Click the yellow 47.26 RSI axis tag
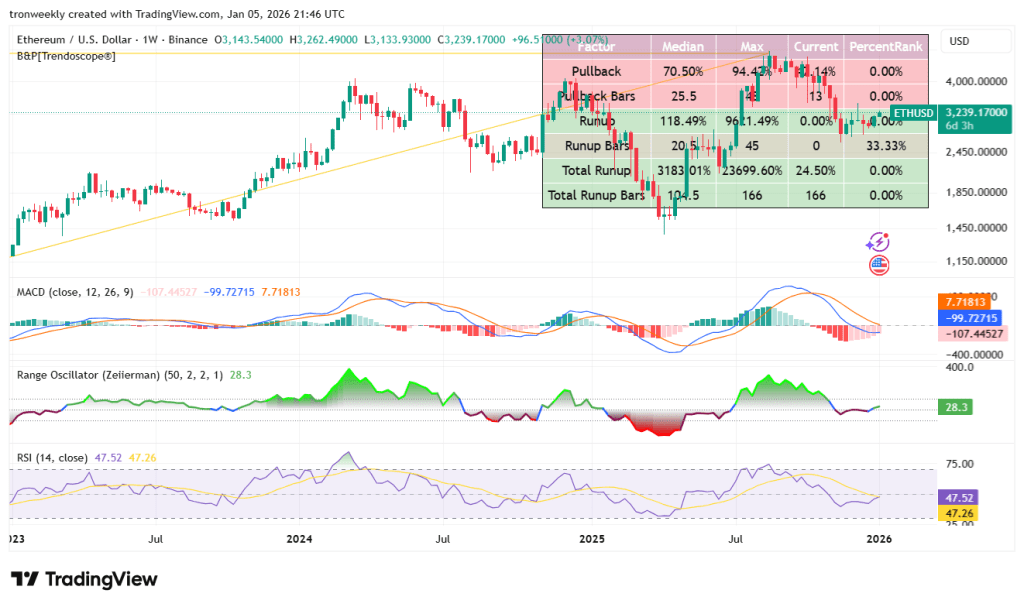The image size is (1024, 607). [x=959, y=514]
